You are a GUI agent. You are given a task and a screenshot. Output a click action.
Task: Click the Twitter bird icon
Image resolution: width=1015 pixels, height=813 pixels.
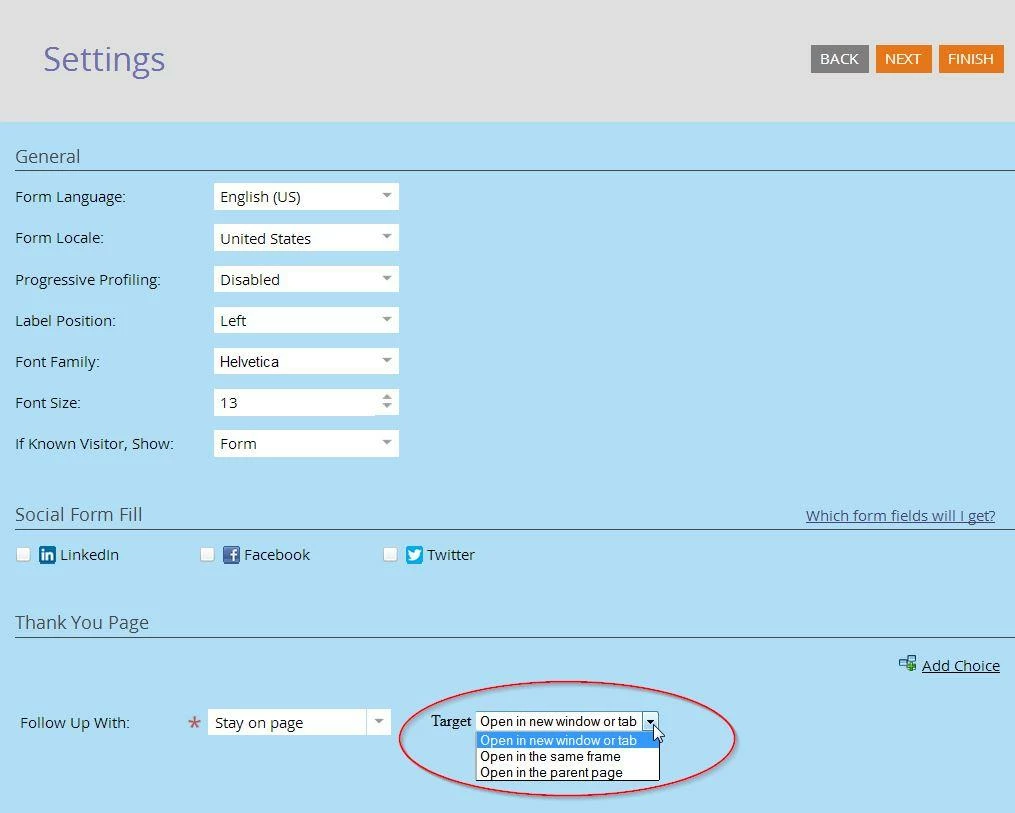coord(414,555)
